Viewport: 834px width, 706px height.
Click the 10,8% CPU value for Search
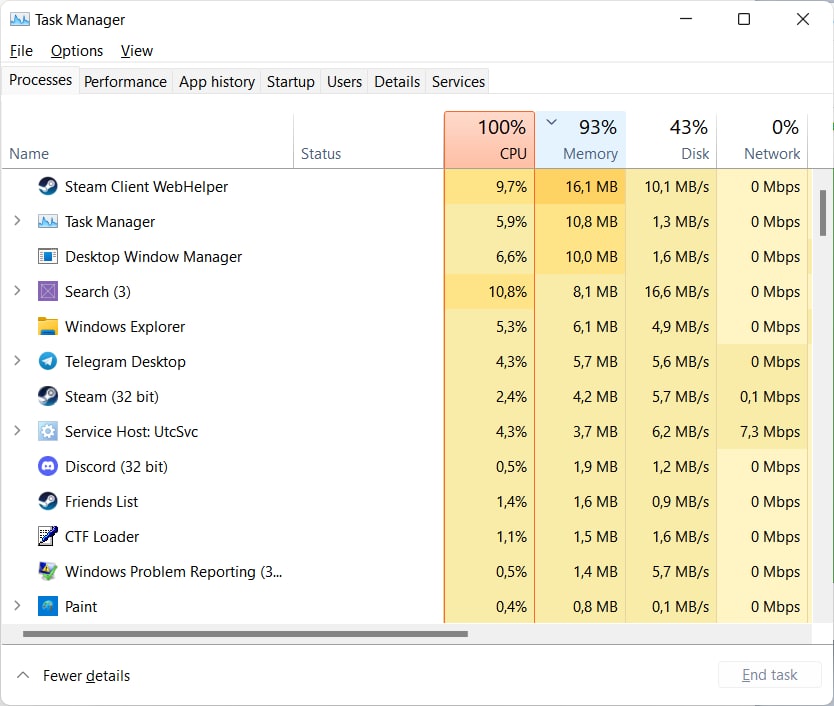tap(507, 292)
